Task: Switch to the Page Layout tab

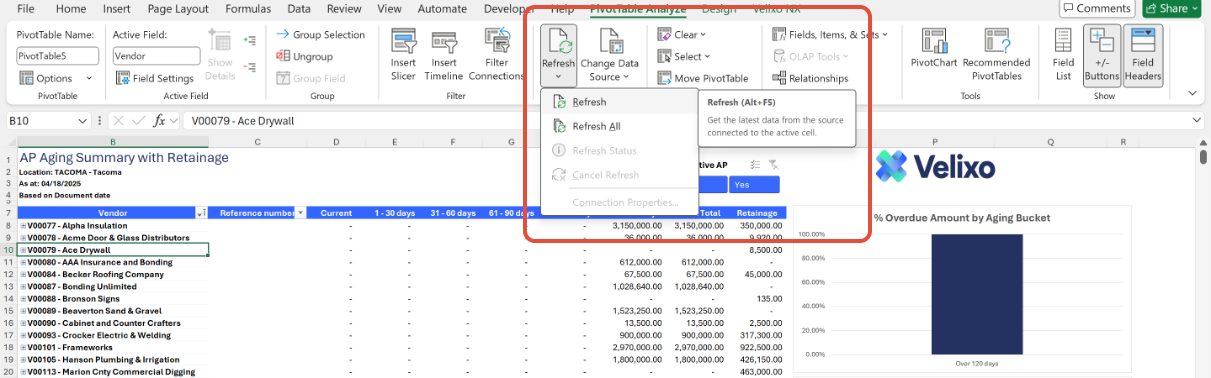Action: [x=178, y=8]
